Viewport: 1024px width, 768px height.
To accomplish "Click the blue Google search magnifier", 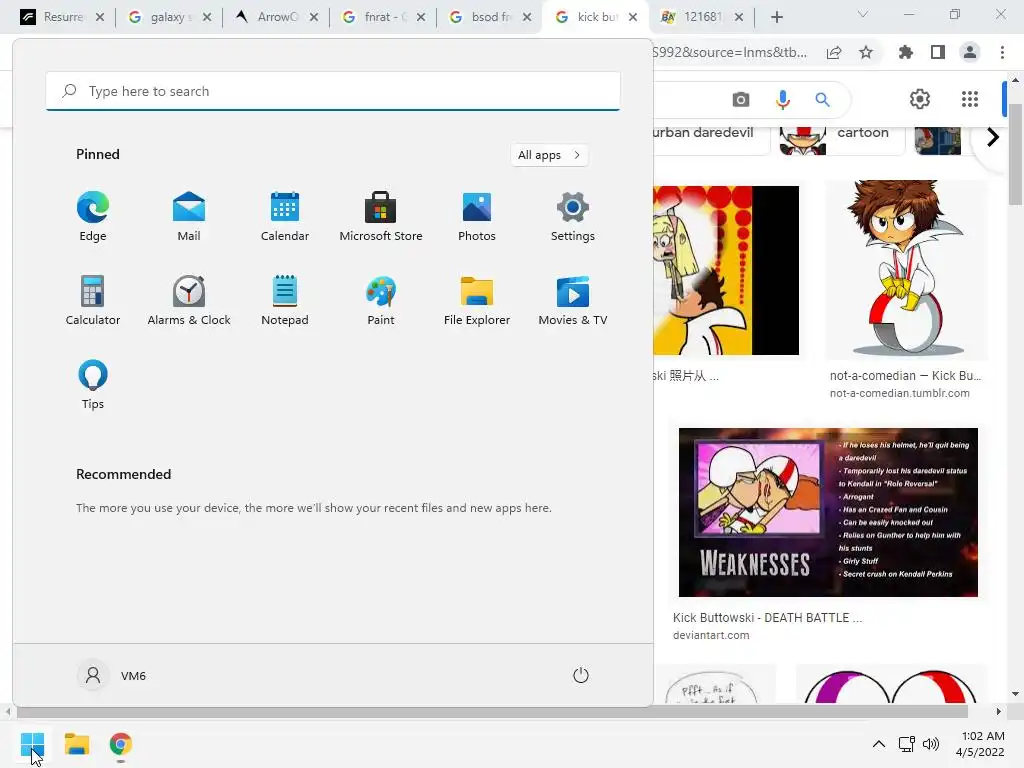I will [x=822, y=99].
